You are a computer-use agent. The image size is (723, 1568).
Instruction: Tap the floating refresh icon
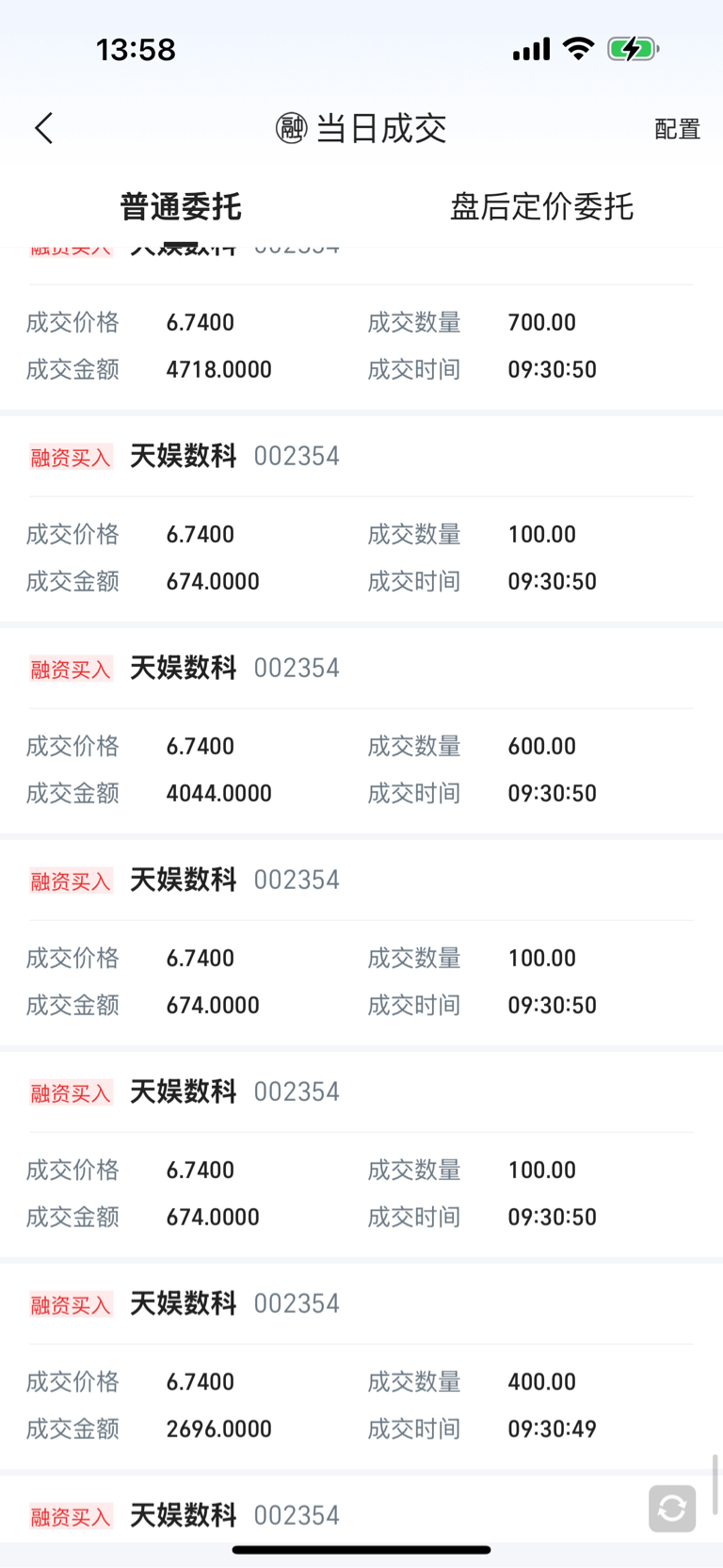coord(672,1508)
